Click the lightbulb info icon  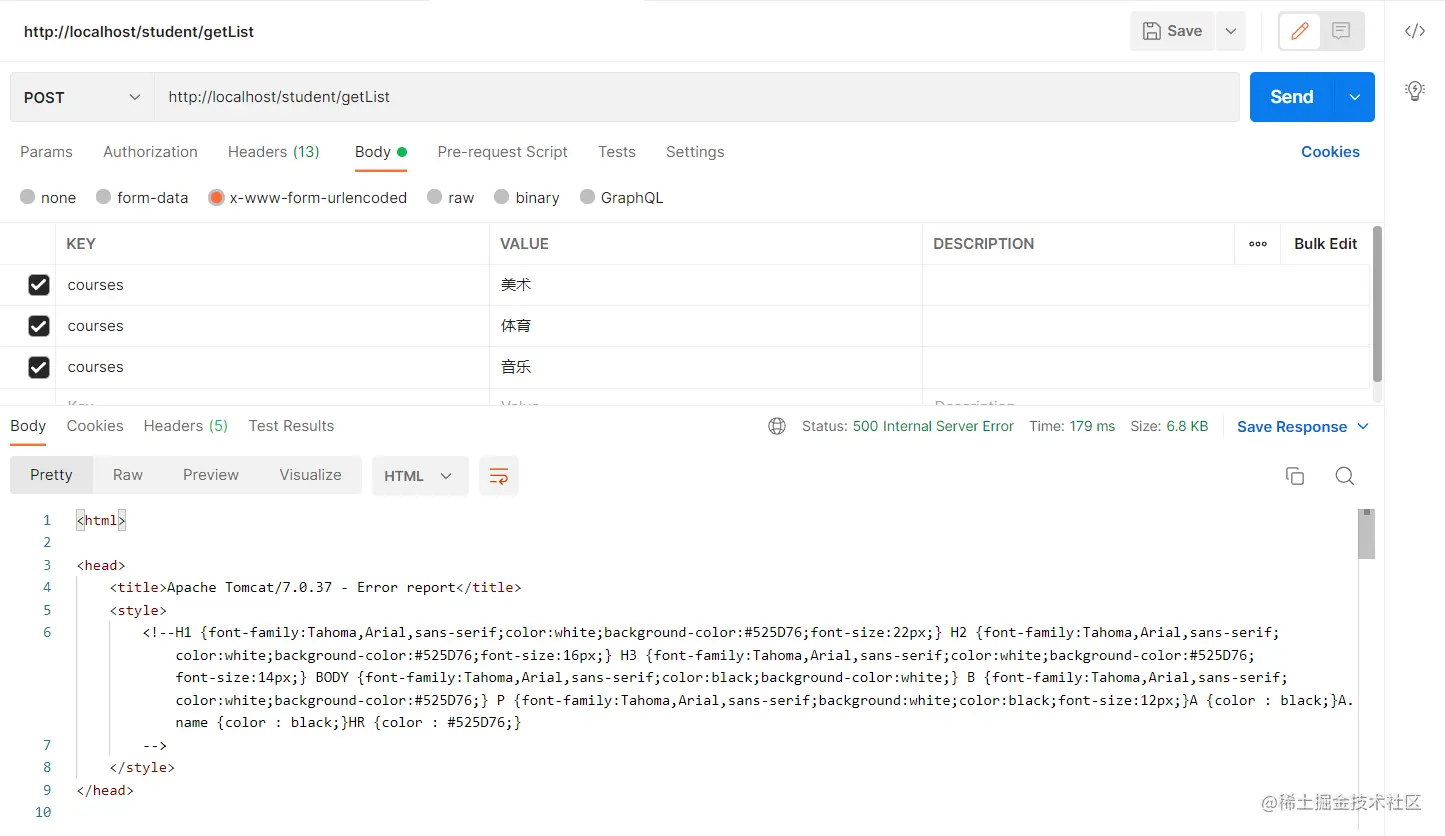tap(1414, 91)
